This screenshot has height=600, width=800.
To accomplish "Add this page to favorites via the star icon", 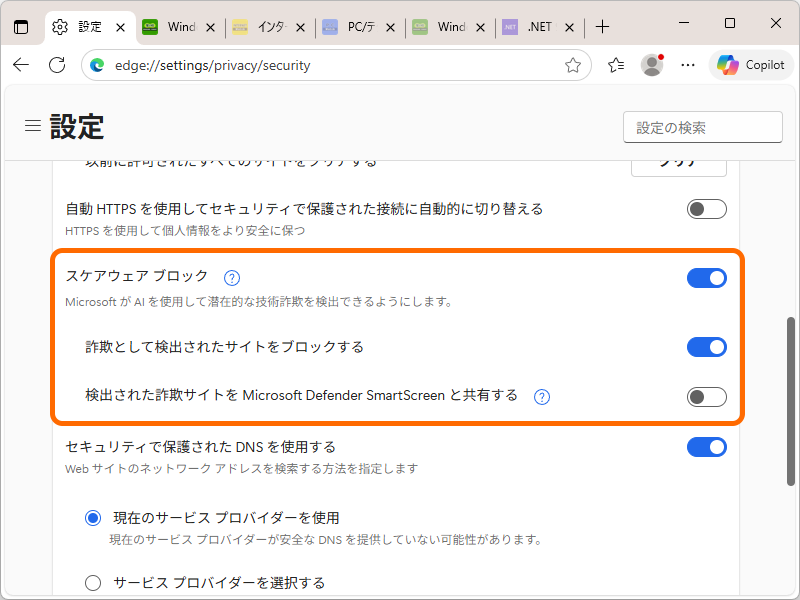I will pos(572,64).
